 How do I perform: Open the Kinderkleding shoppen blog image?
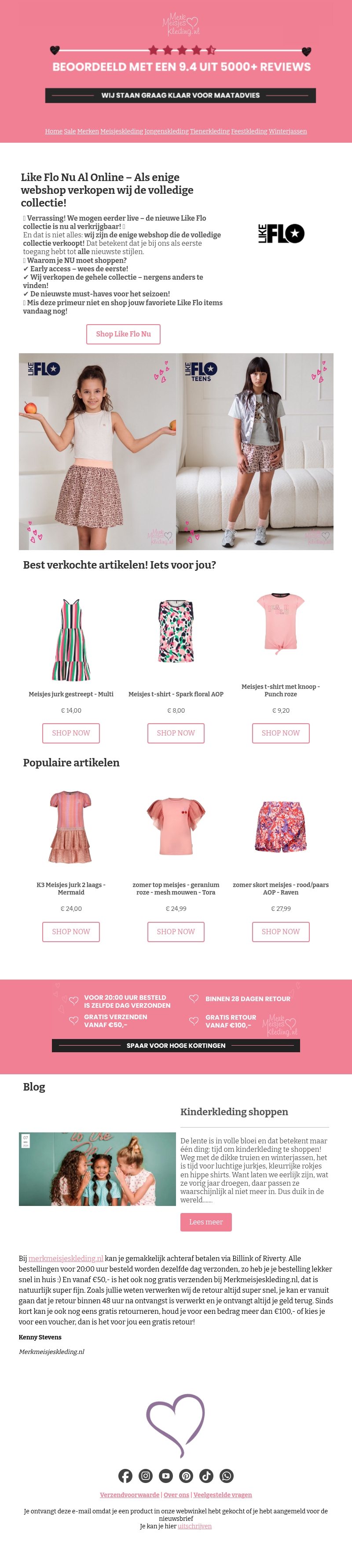click(x=97, y=1169)
